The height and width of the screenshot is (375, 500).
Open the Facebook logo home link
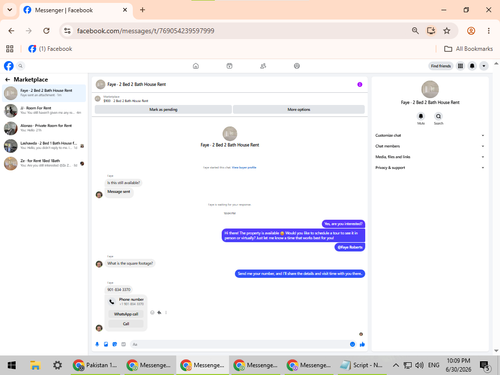[x=9, y=66]
